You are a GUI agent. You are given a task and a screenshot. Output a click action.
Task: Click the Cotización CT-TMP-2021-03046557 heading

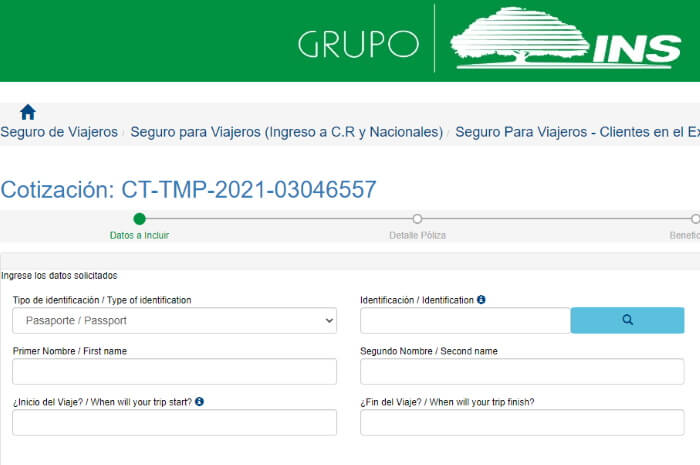[189, 190]
